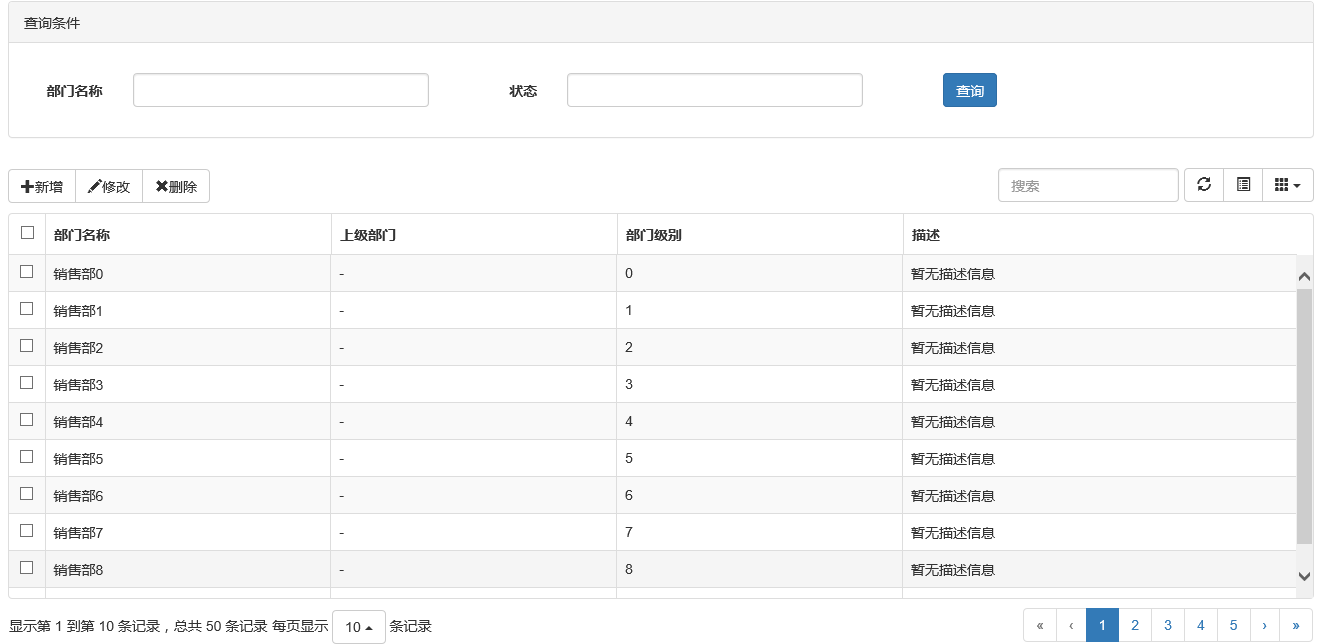
Task: Check the 销售部1 row checkbox
Action: point(27,308)
